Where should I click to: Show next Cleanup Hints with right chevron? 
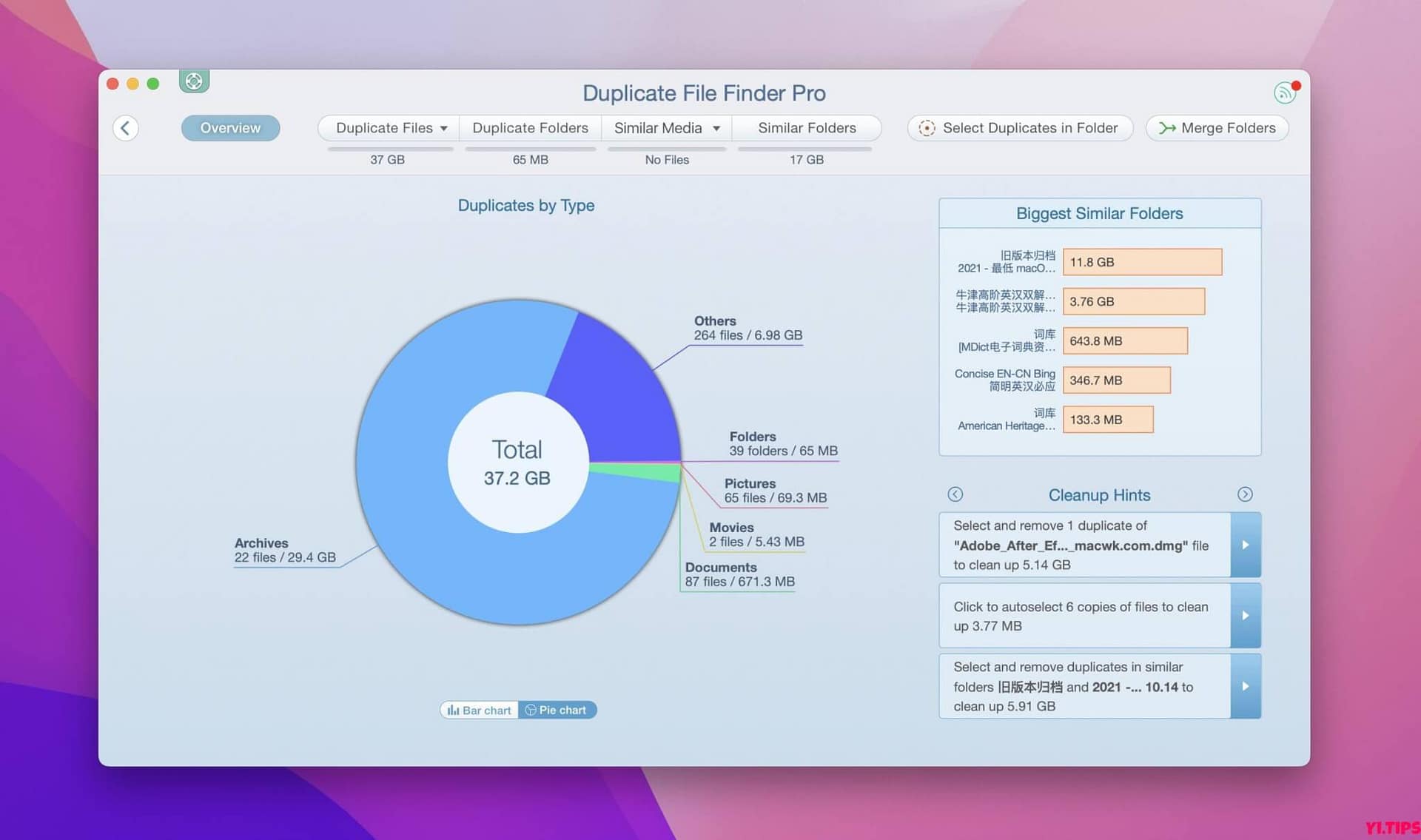pyautogui.click(x=1245, y=494)
